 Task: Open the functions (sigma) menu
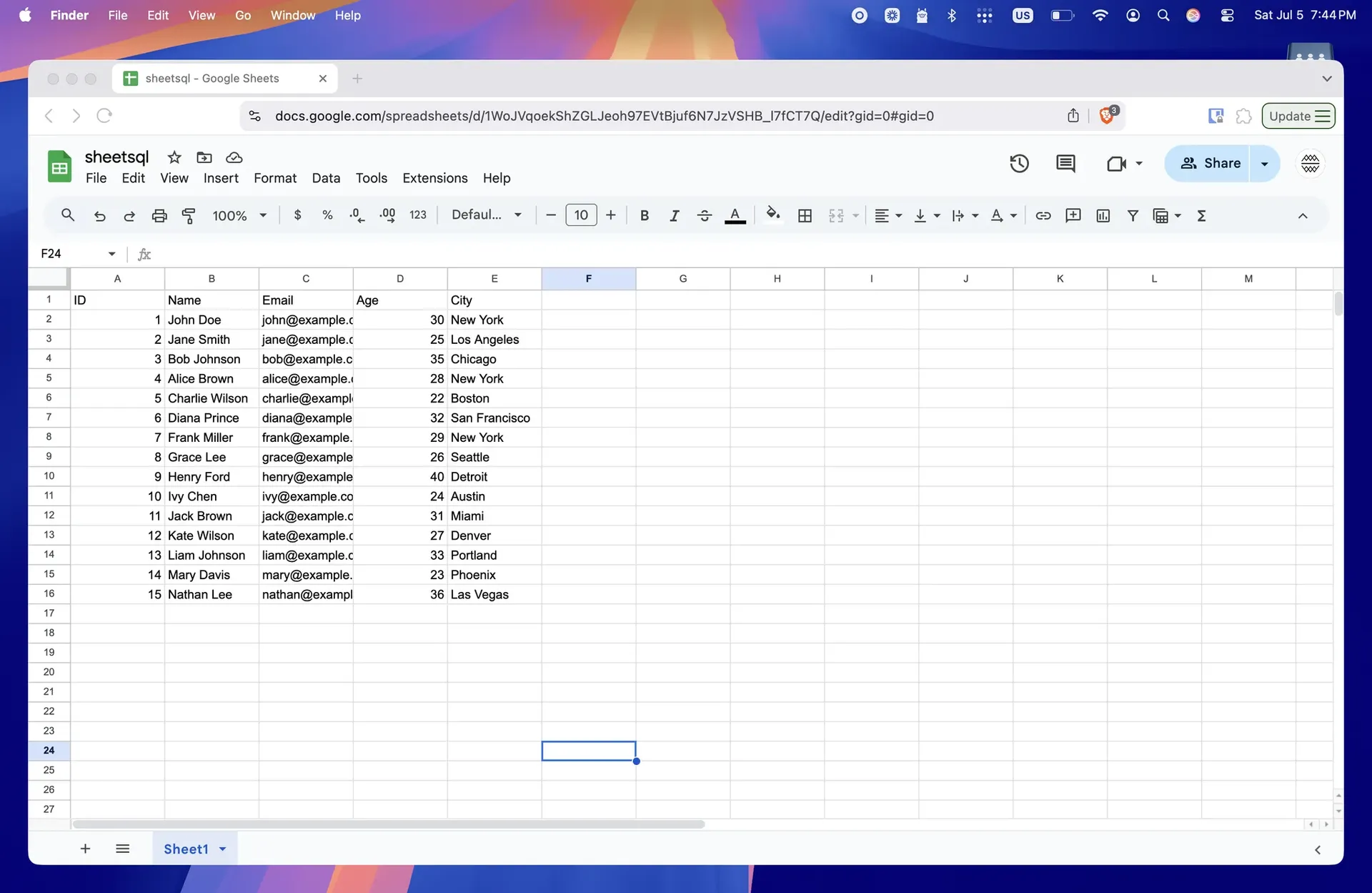[1202, 215]
